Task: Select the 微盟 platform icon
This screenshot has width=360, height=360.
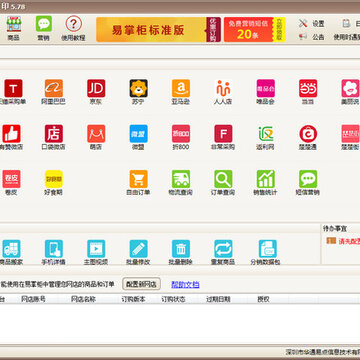Action: click(x=138, y=134)
